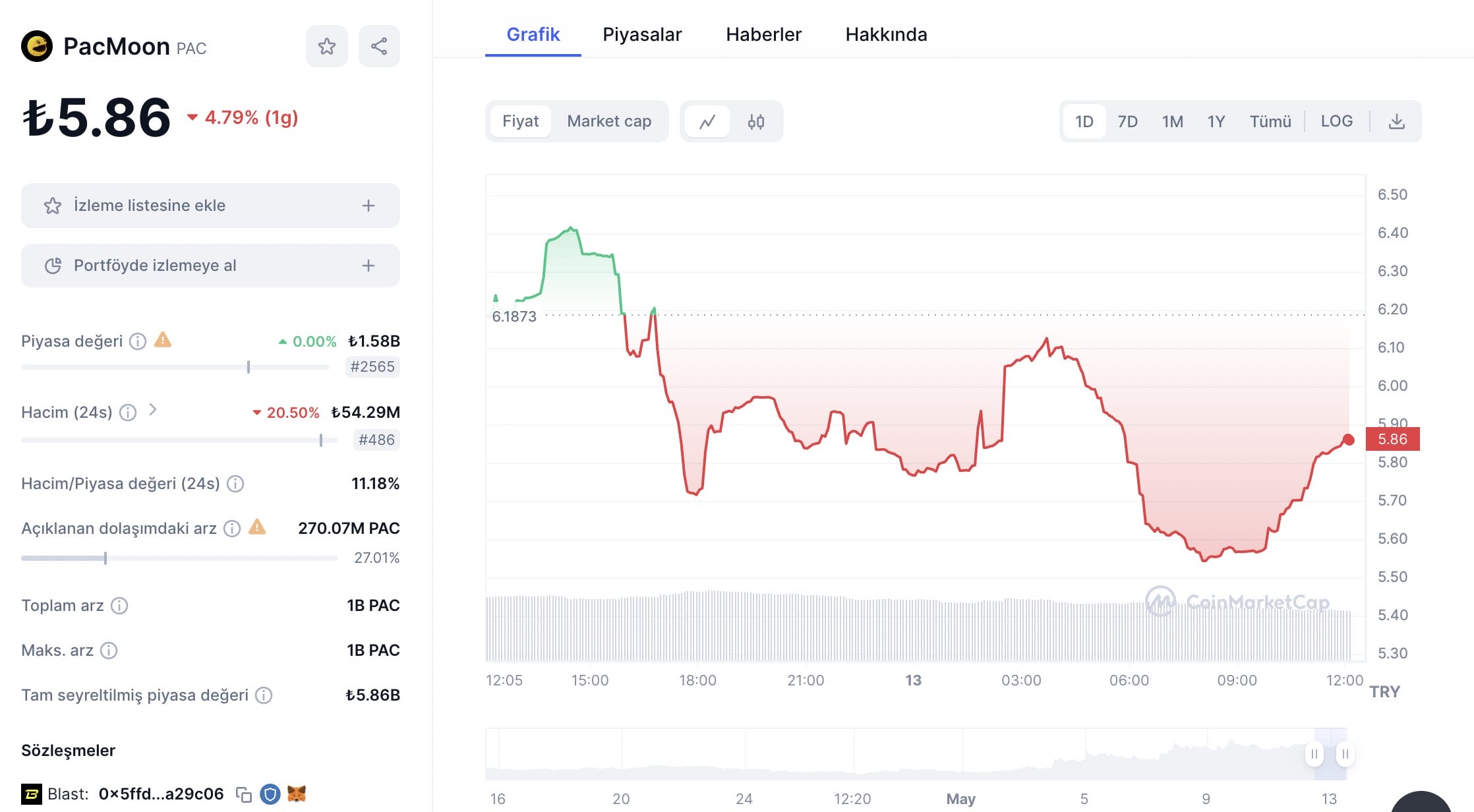The image size is (1474, 812).
Task: Toggle LOG scale on chart
Action: (1336, 121)
